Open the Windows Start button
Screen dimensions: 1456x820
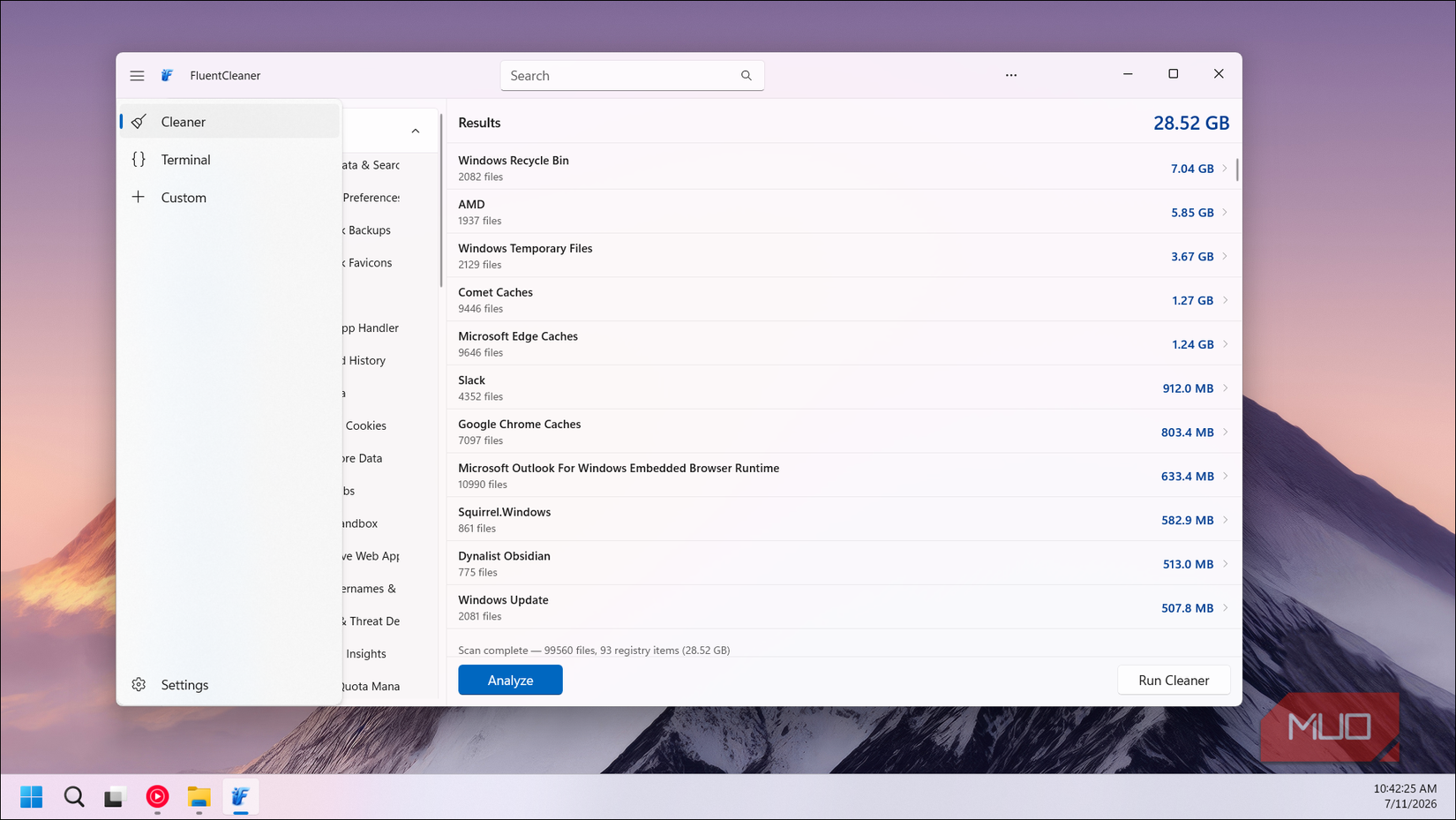[x=32, y=797]
